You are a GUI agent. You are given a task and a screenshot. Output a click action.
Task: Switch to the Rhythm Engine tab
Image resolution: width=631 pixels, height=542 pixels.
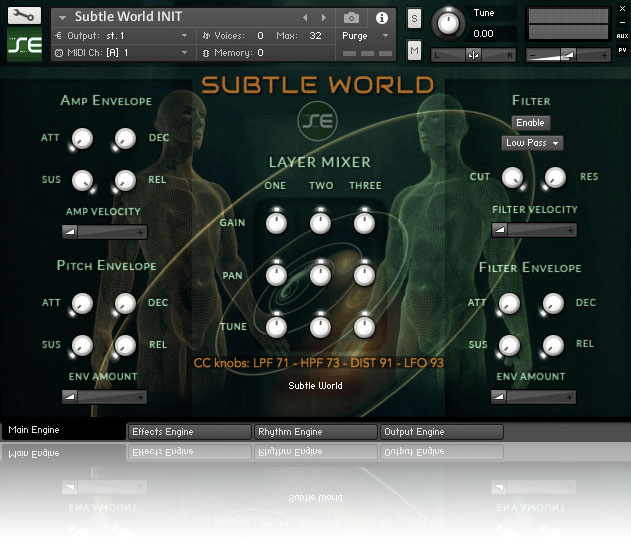tap(315, 432)
